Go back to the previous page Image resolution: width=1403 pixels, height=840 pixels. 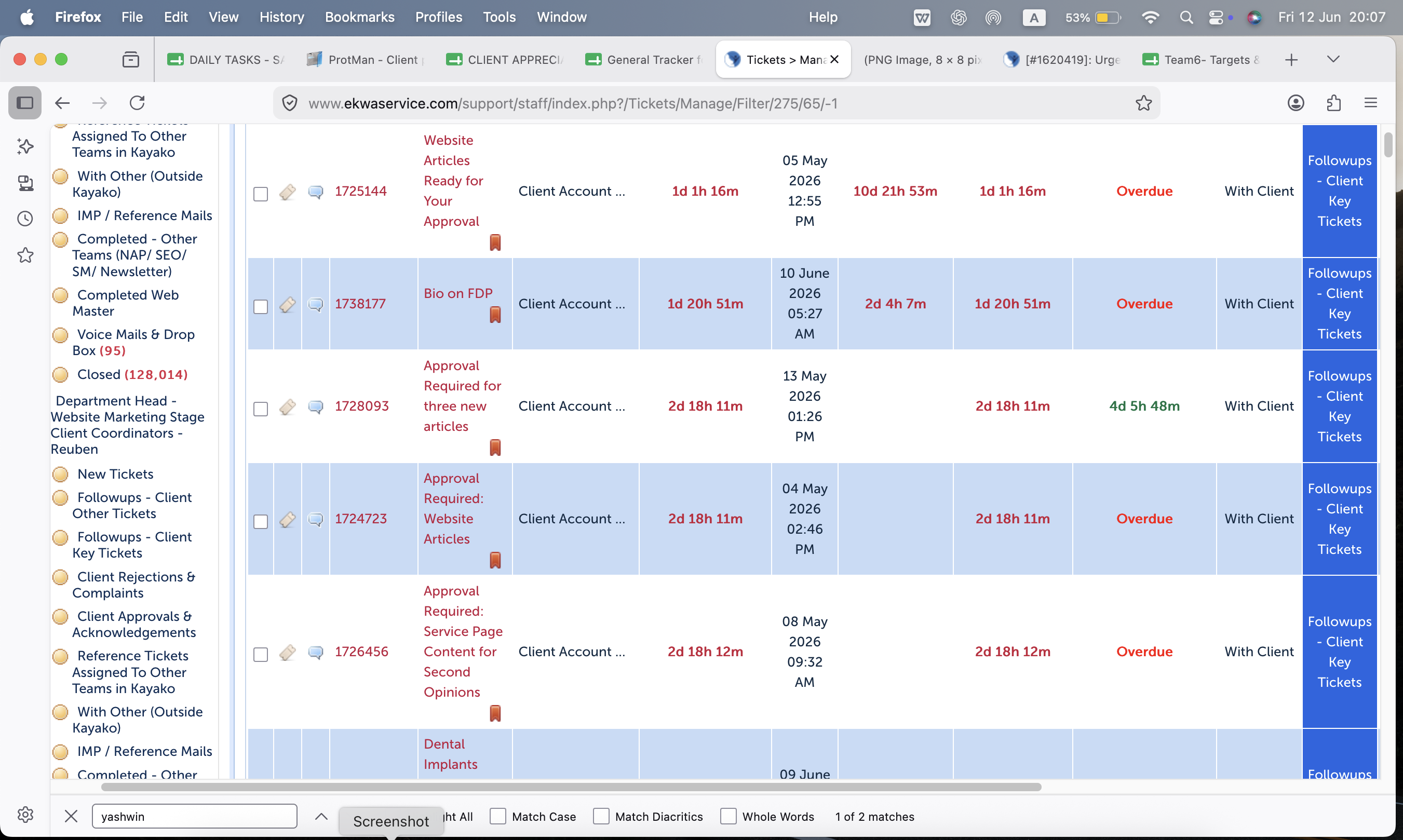pos(62,103)
